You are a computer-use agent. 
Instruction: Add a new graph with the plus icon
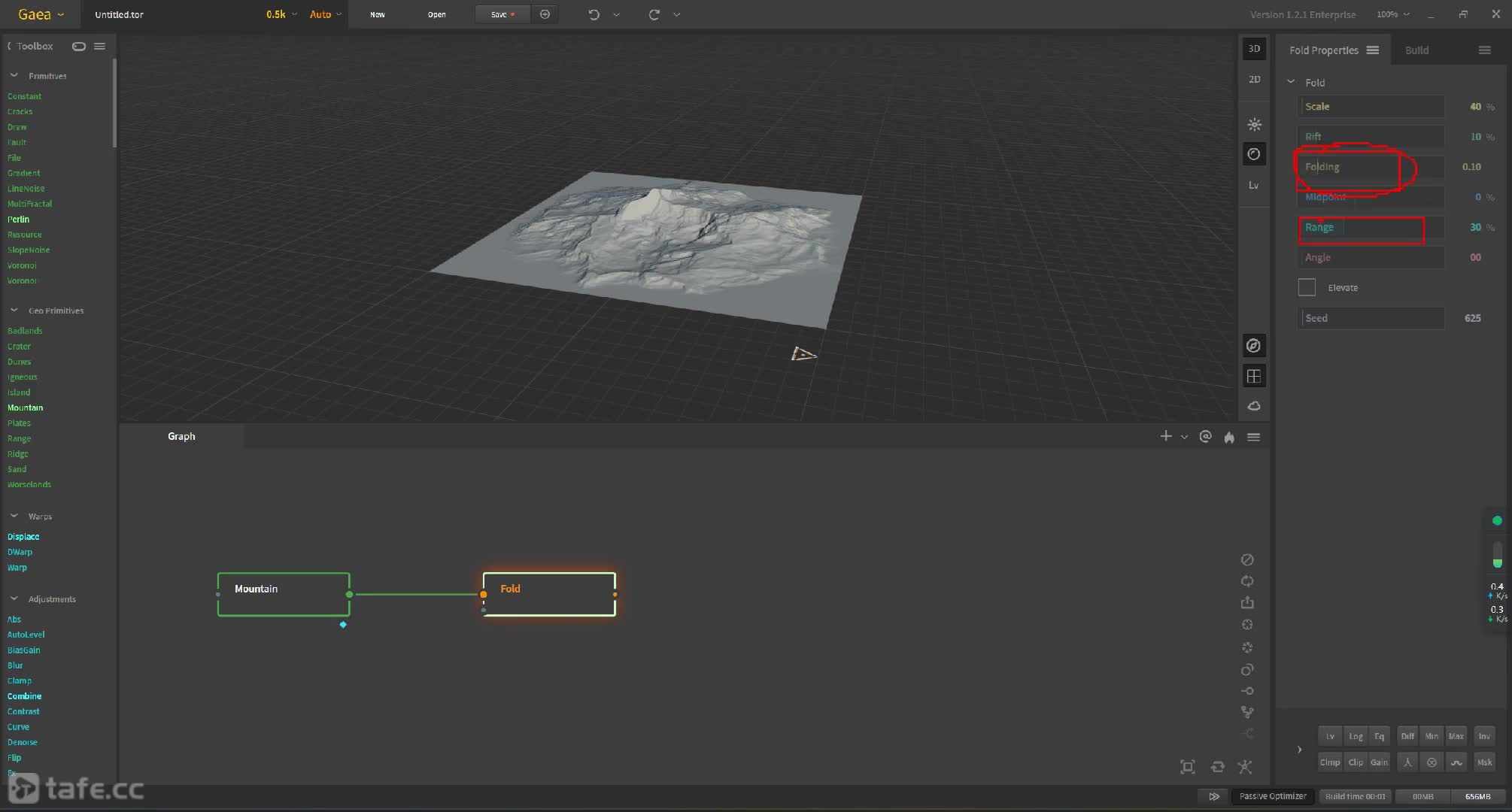click(x=1166, y=436)
